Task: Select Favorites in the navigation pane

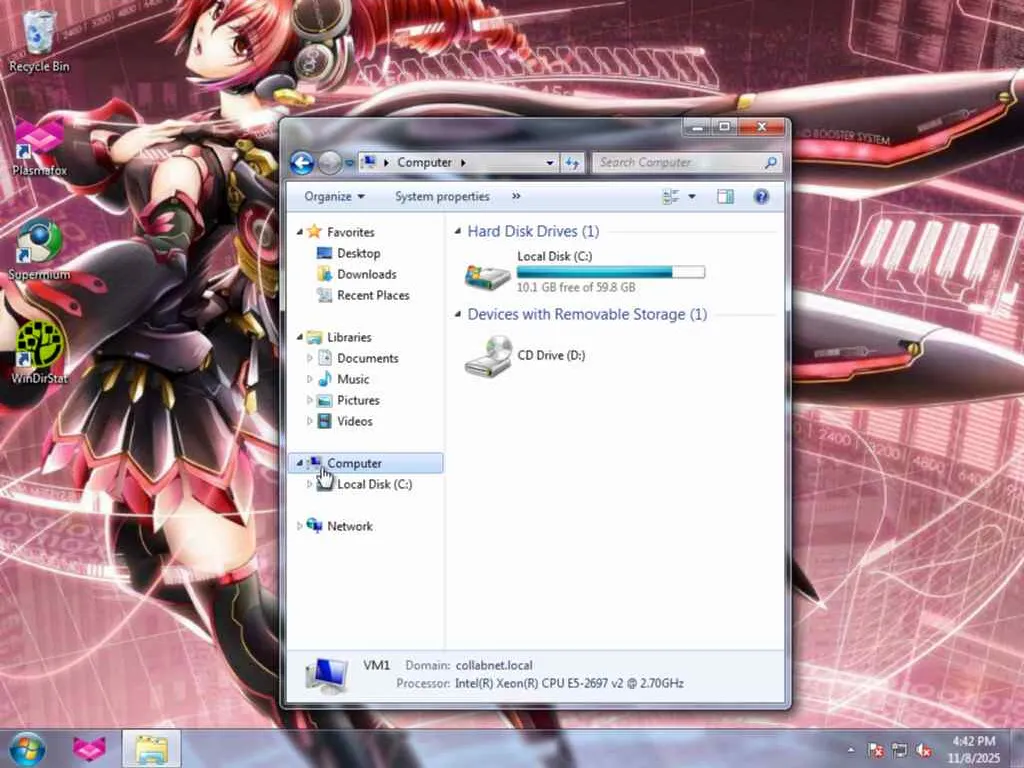Action: point(351,232)
